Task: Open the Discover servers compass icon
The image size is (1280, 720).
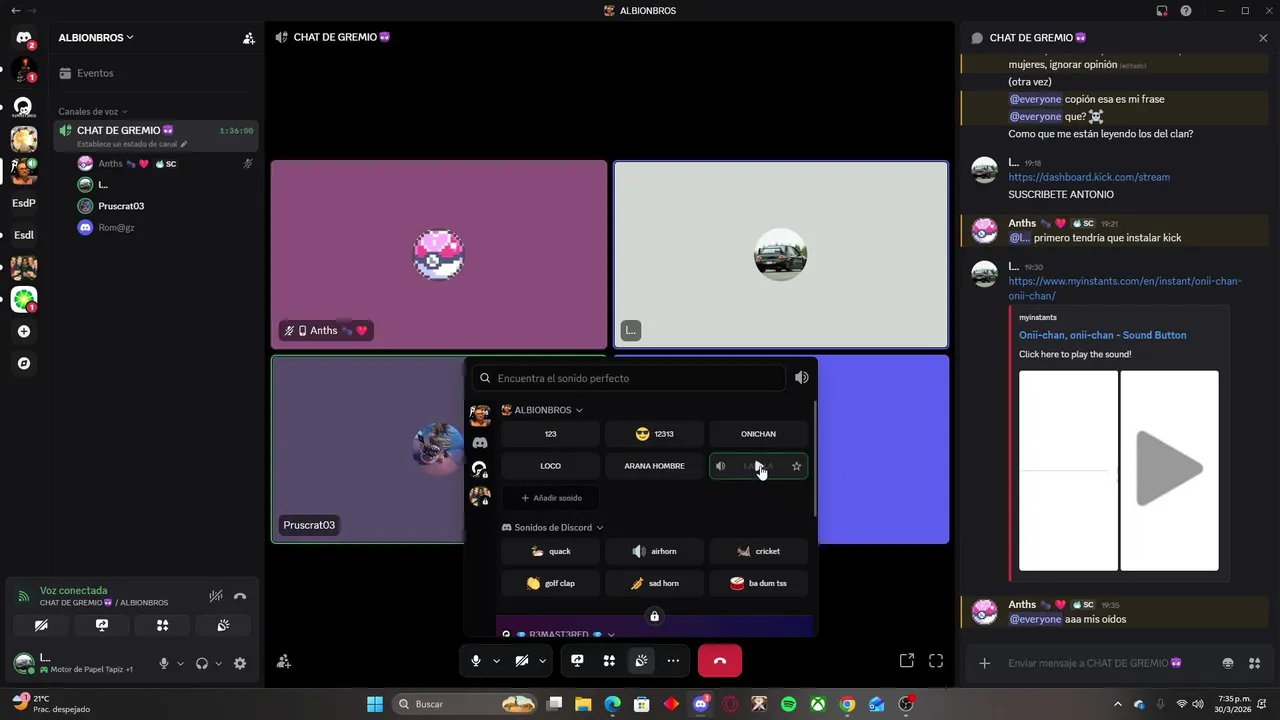Action: pos(24,363)
